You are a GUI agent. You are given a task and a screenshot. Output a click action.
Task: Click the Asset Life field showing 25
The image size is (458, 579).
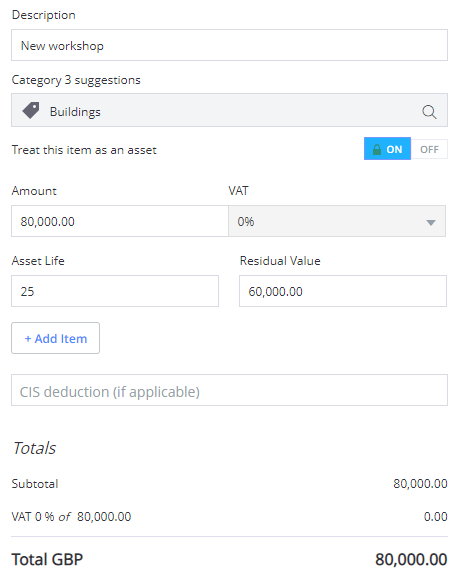tap(115, 291)
